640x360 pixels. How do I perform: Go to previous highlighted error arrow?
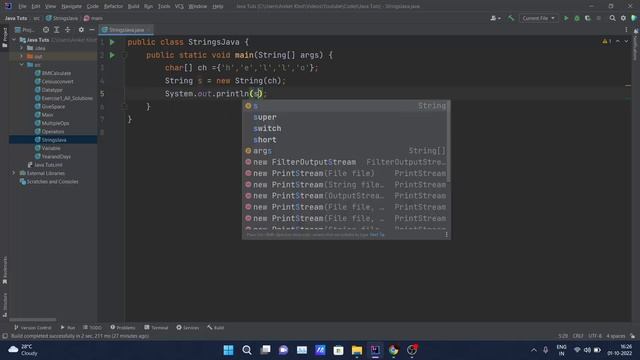[x=618, y=41]
